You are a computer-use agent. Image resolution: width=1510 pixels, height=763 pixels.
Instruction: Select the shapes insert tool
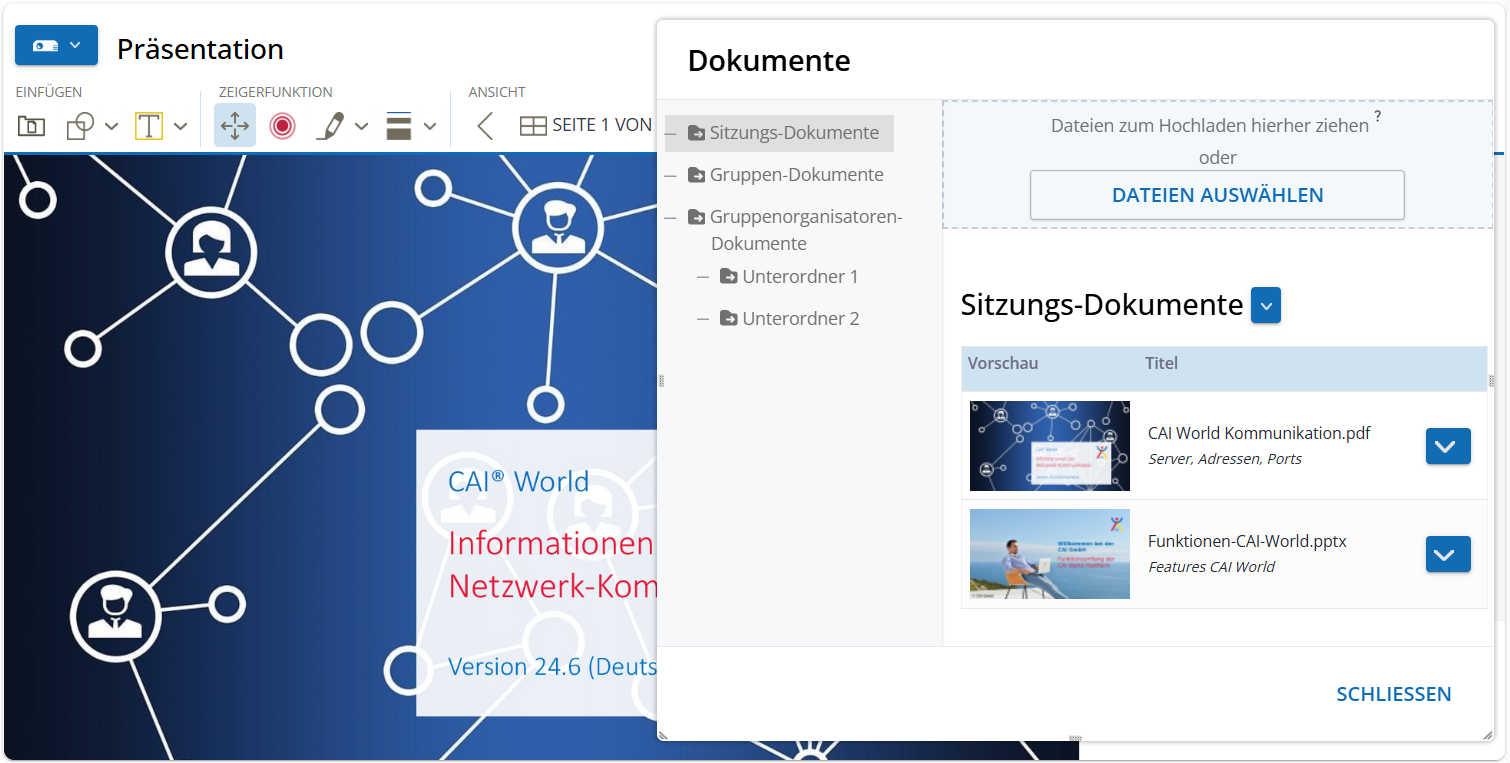point(80,127)
